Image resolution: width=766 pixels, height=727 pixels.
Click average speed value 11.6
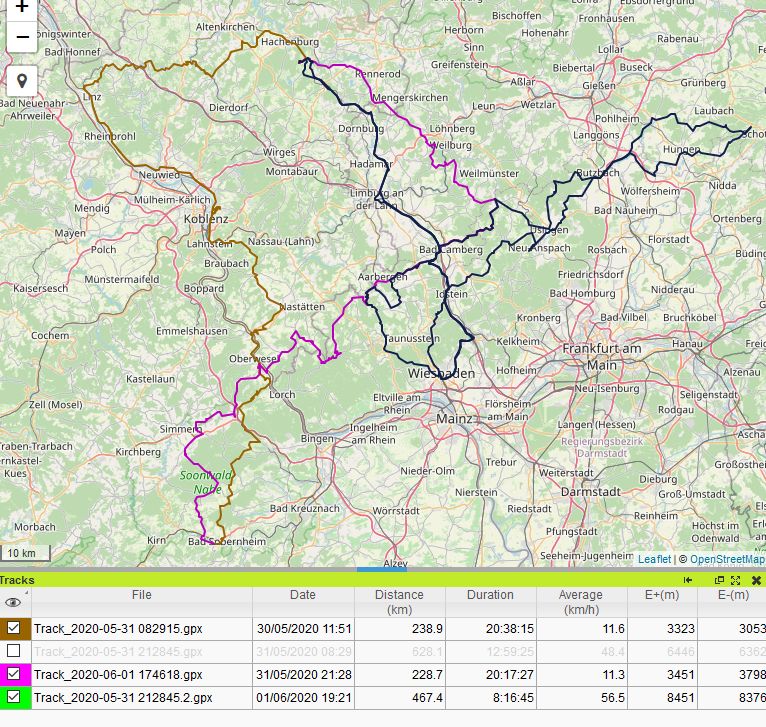[614, 628]
